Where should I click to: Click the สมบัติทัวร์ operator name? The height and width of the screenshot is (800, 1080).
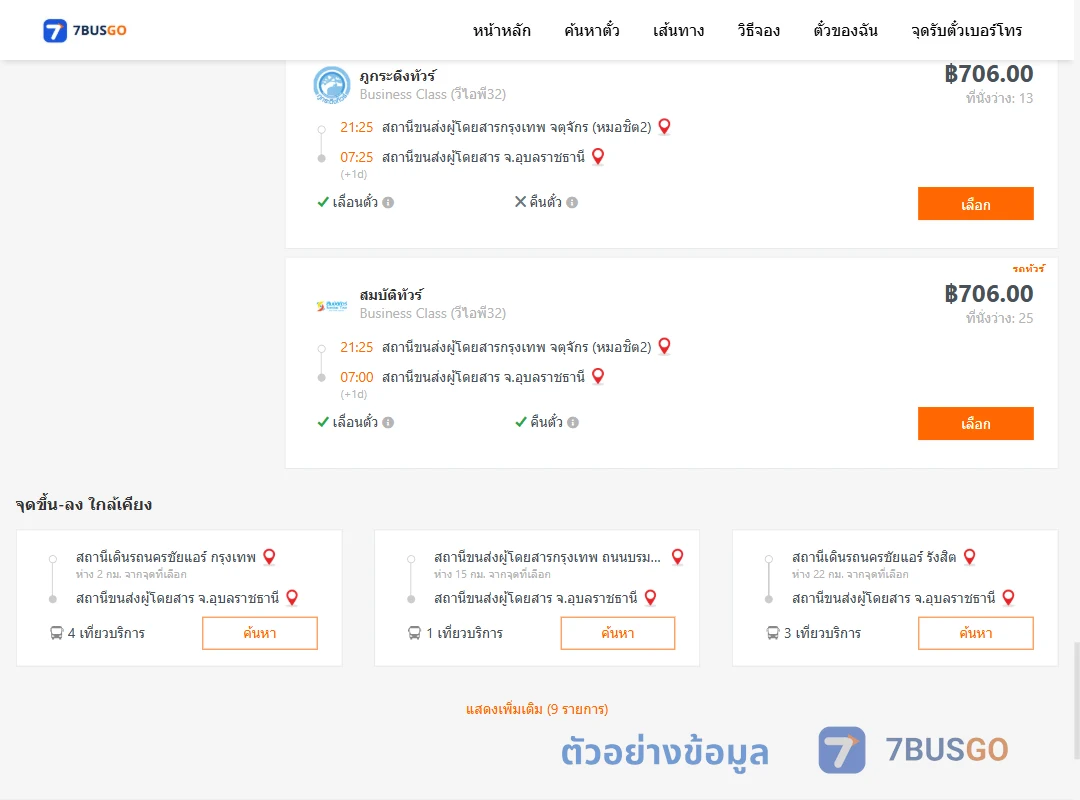point(391,295)
